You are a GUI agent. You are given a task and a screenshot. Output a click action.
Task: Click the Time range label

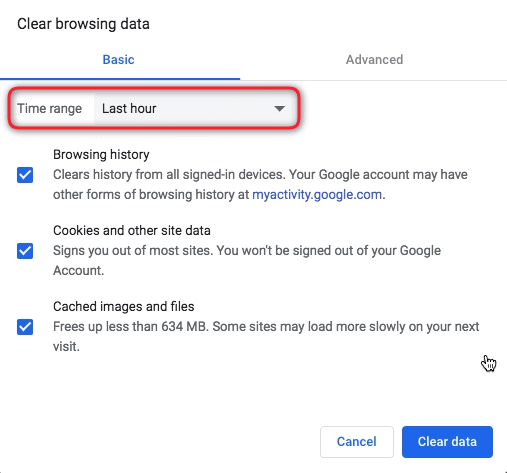49,109
